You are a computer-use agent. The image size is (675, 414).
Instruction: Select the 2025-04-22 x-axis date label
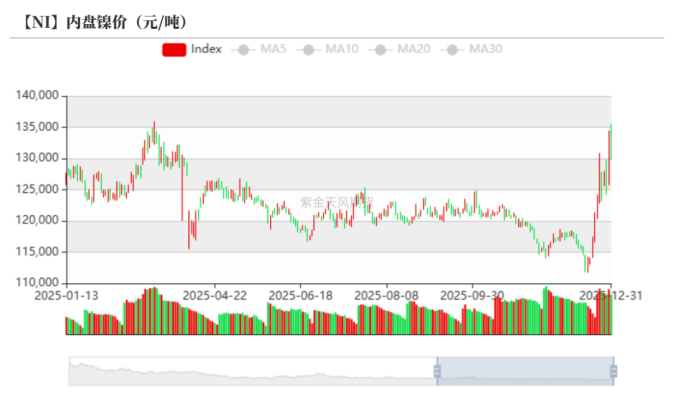(215, 295)
